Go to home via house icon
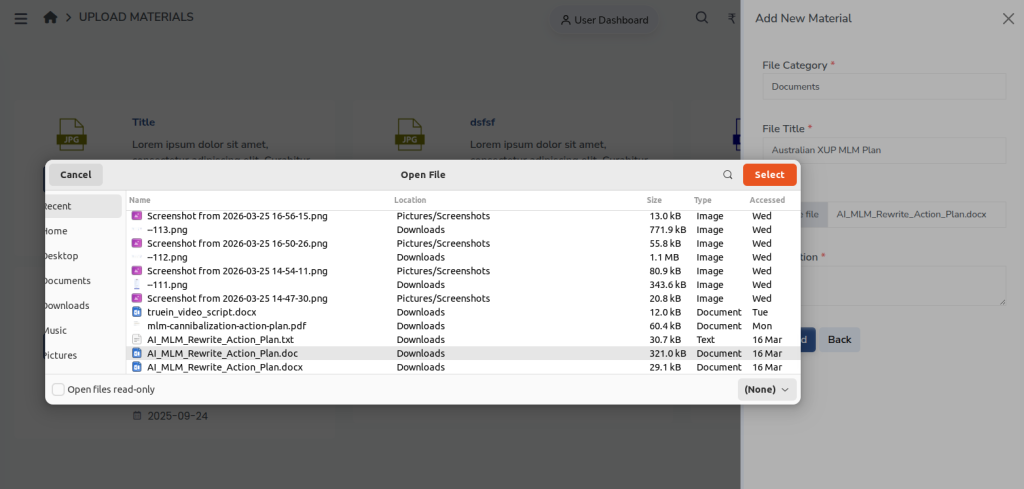Screen dimensions: 1024x489 coord(50,18)
